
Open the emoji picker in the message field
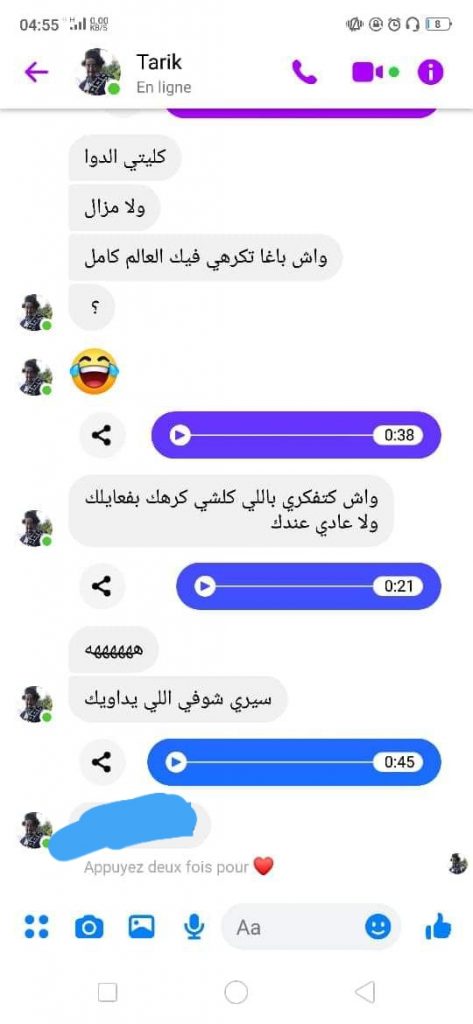pos(378,926)
